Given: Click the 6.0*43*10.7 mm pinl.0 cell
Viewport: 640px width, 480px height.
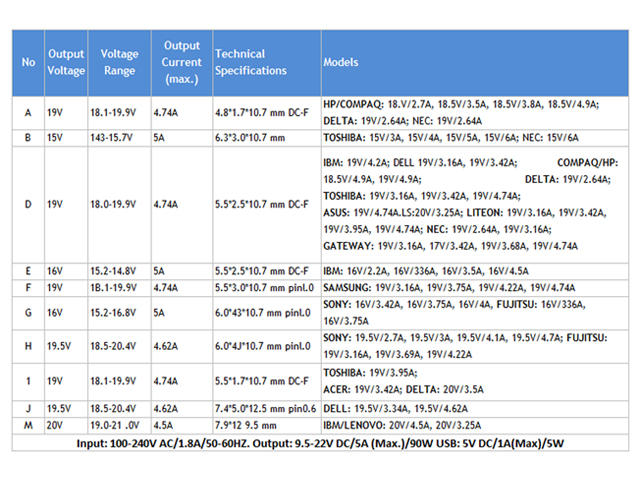Looking at the screenshot, I should coord(263,311).
